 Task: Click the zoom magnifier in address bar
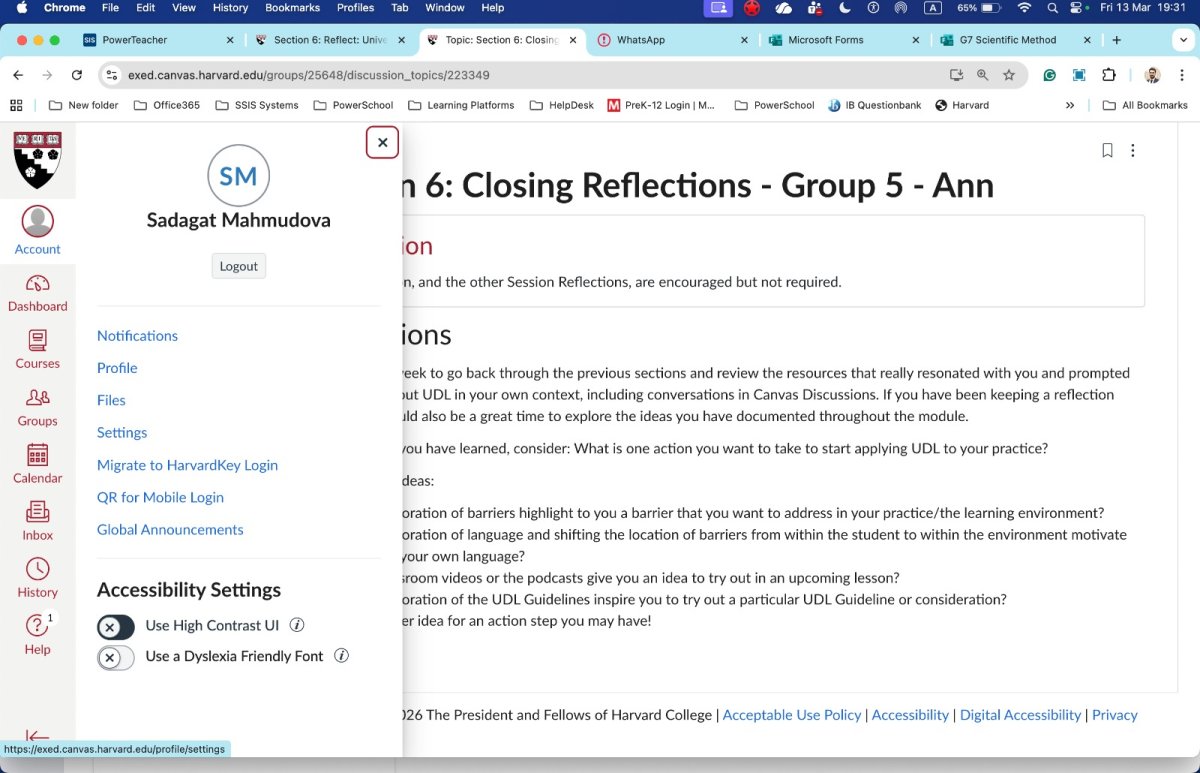tap(982, 75)
